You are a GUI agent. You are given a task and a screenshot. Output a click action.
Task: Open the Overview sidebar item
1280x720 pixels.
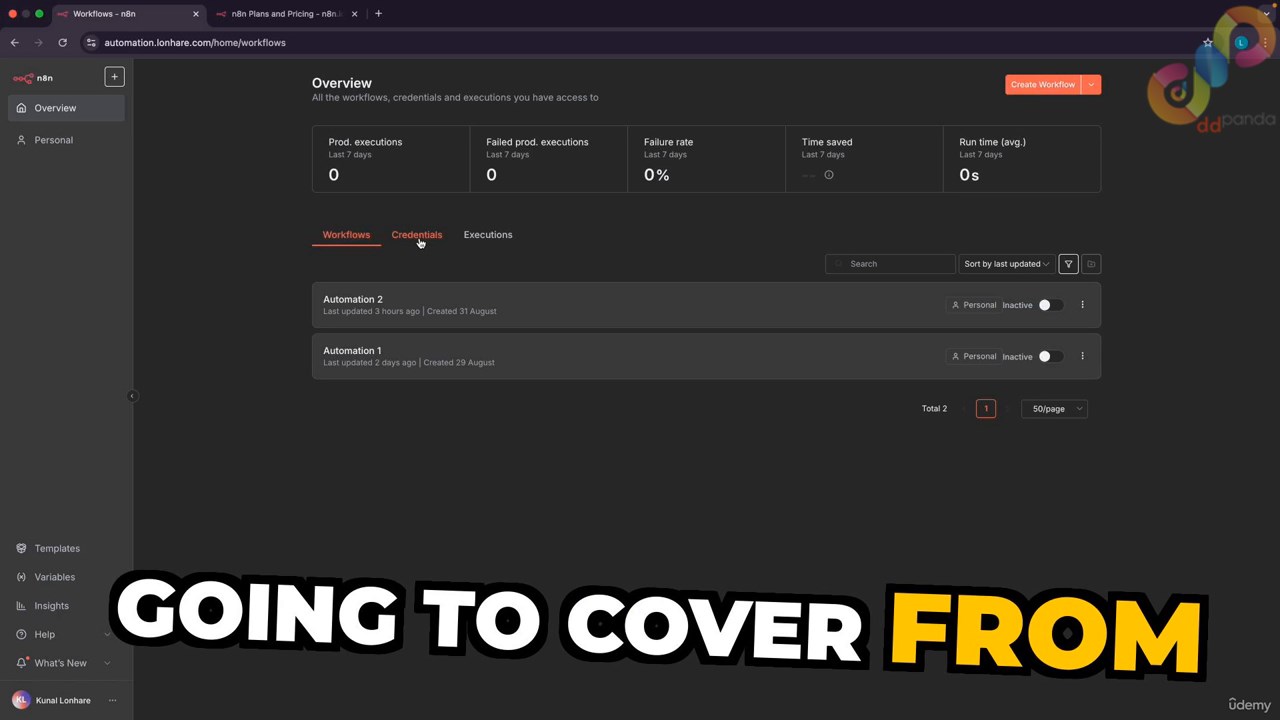[x=66, y=108]
